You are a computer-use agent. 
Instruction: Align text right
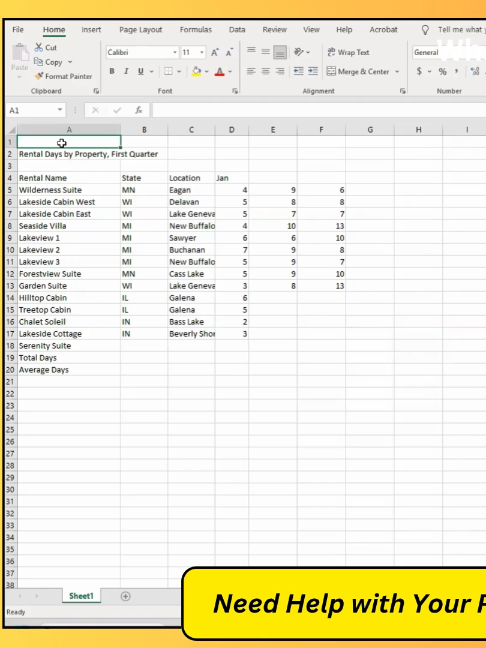(280, 71)
